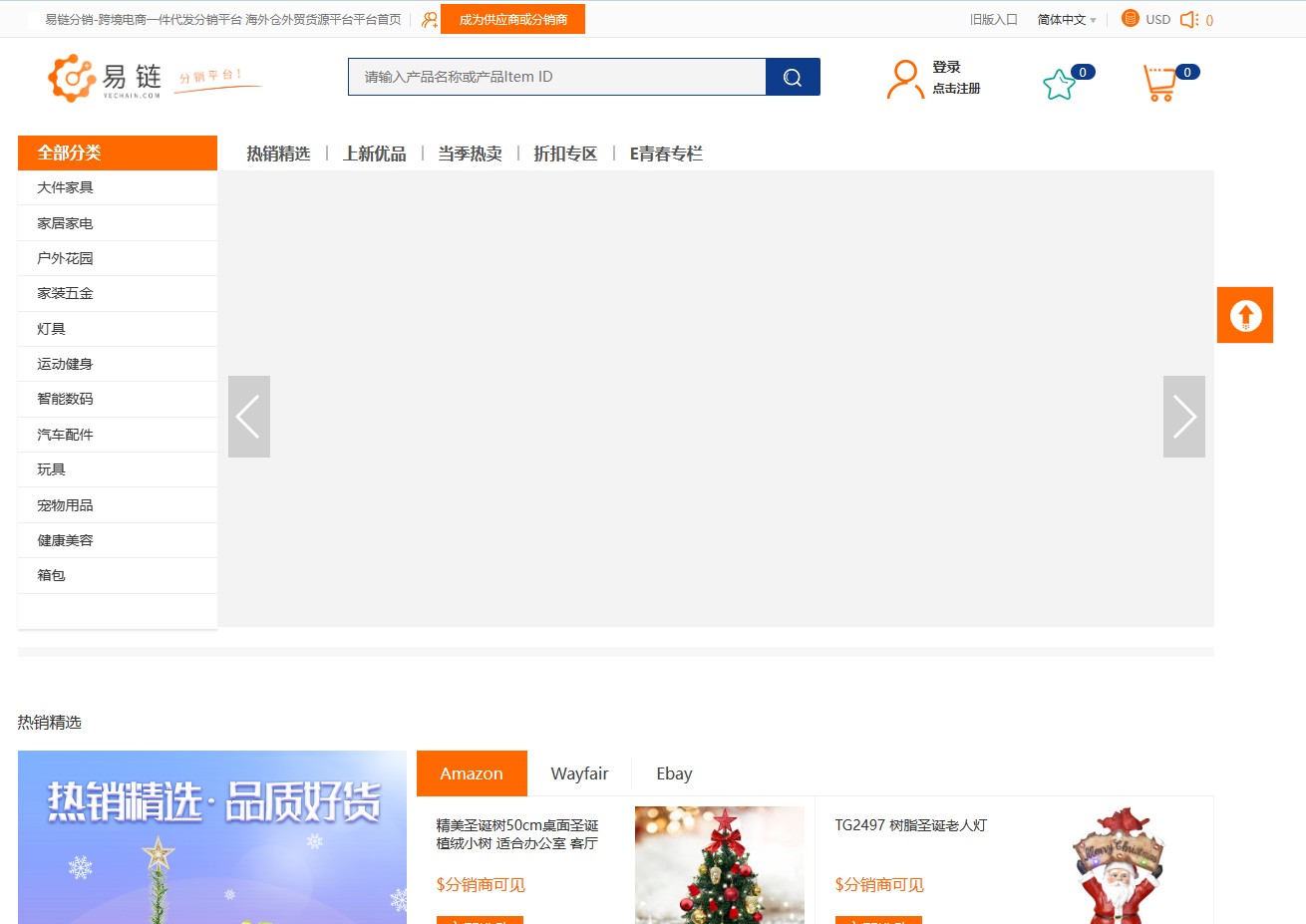Screen dimensions: 1306x924
Task: Expand the 简体中文 language dropdown
Action: click(1066, 19)
